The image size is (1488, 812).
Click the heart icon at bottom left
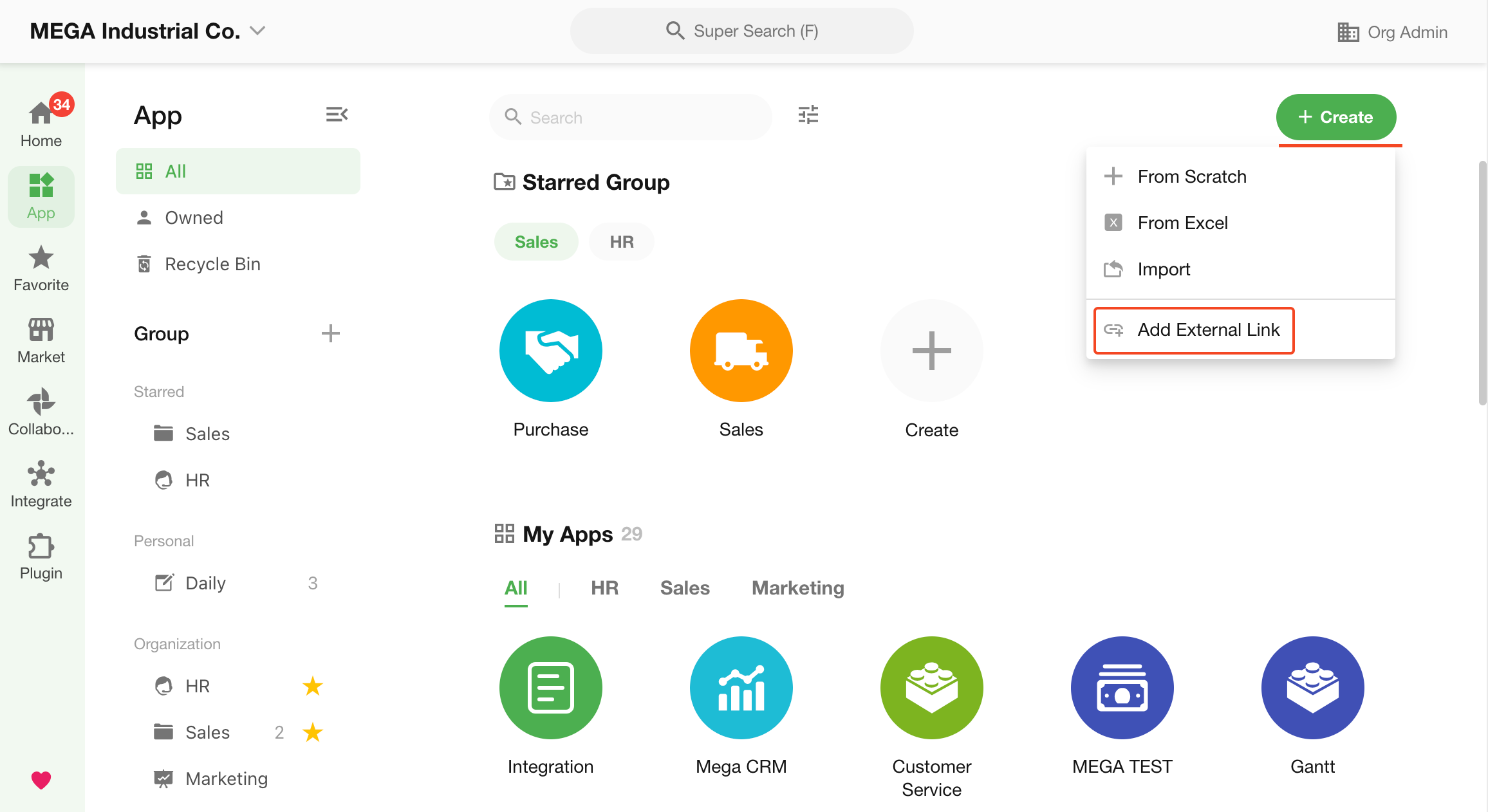pos(41,780)
